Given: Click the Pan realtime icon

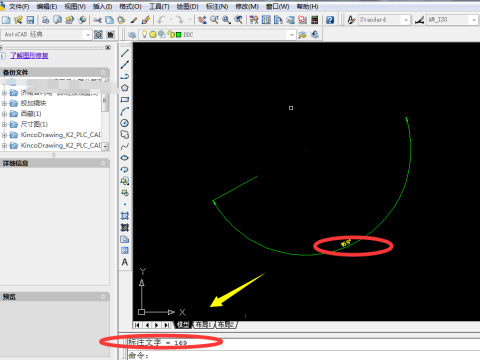Looking at the screenshot, I should coord(202,20).
